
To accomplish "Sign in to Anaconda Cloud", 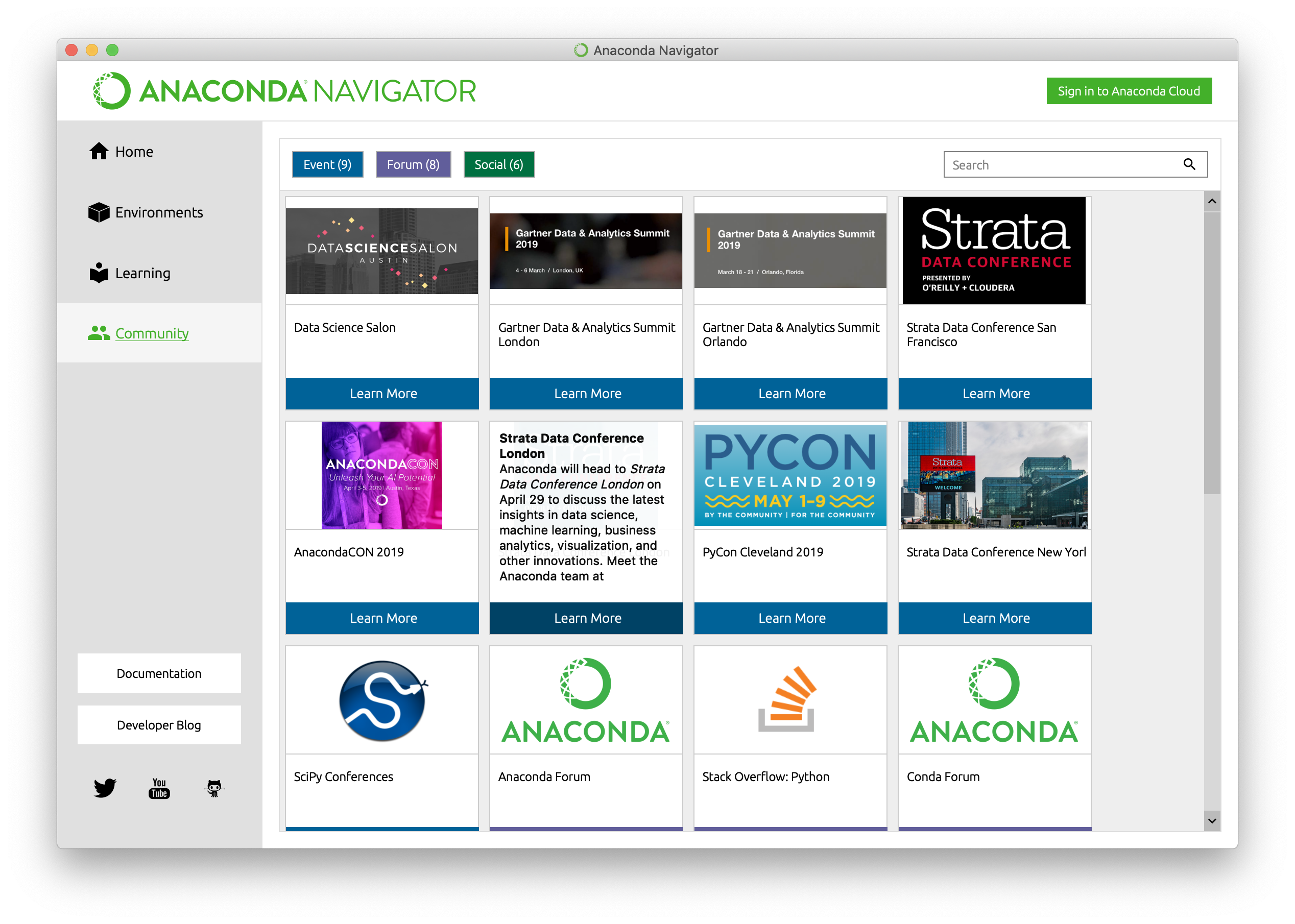I will tap(1129, 91).
